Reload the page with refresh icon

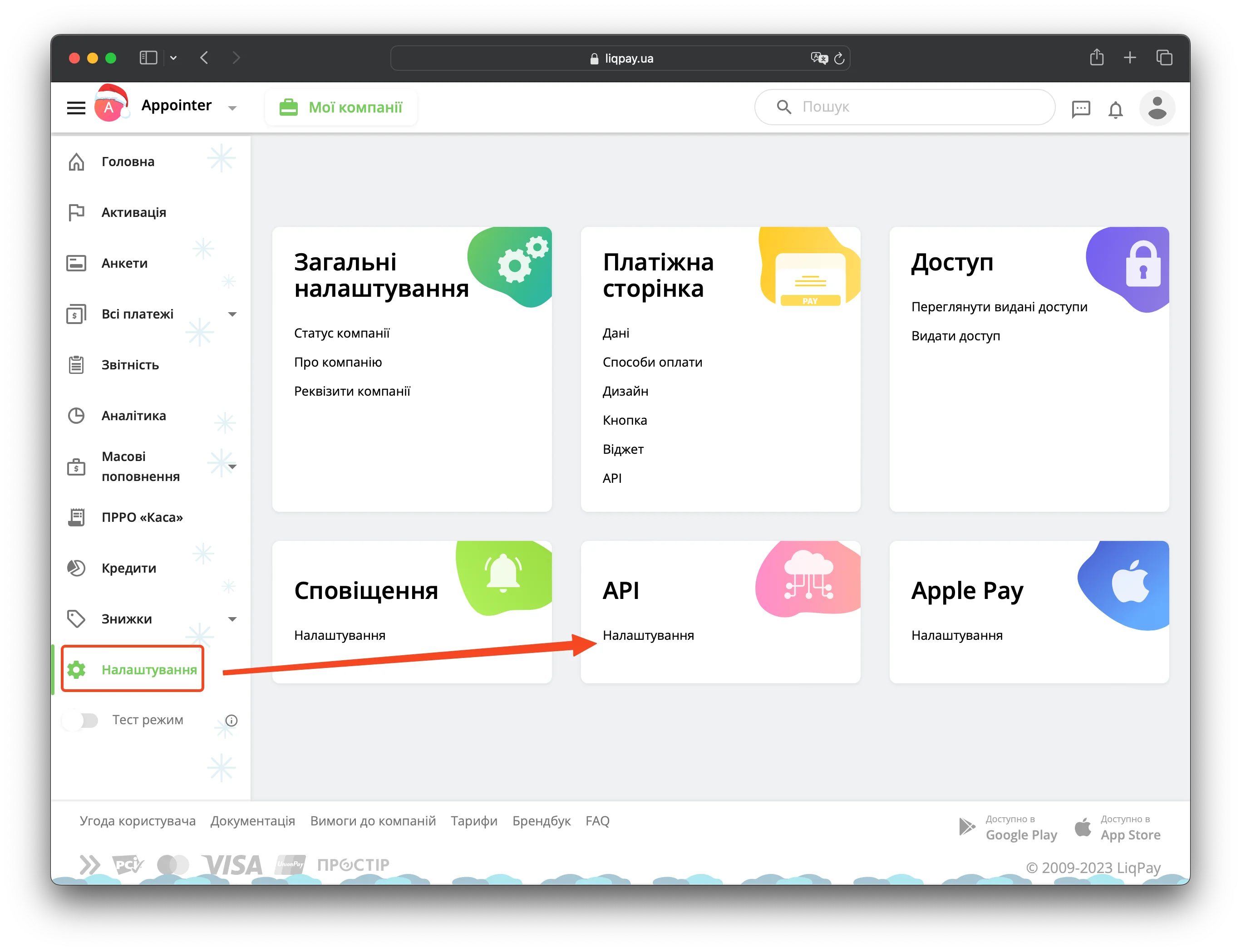click(839, 58)
